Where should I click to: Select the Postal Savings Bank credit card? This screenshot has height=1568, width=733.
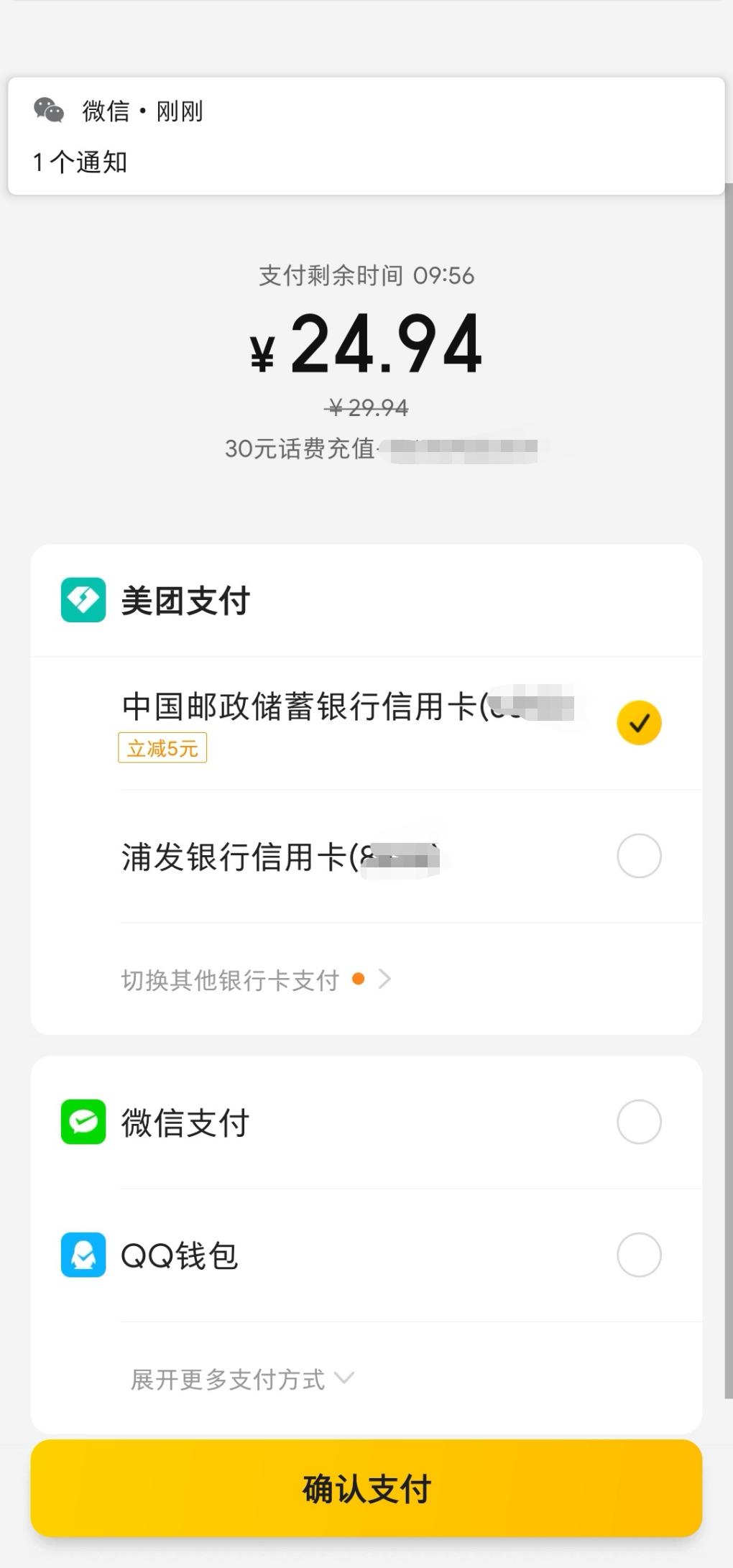[x=345, y=707]
